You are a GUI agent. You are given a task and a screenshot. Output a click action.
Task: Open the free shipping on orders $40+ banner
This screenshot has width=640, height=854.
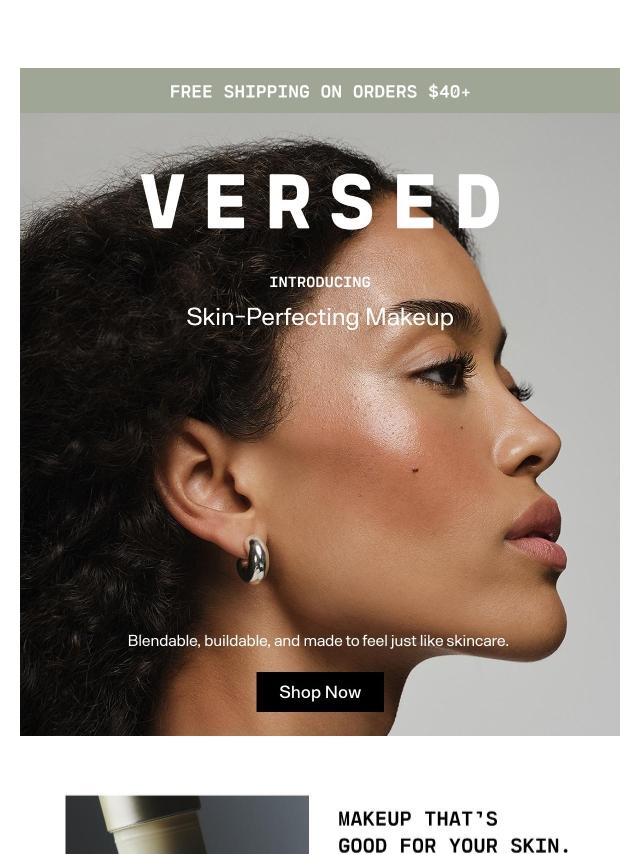tap(320, 91)
